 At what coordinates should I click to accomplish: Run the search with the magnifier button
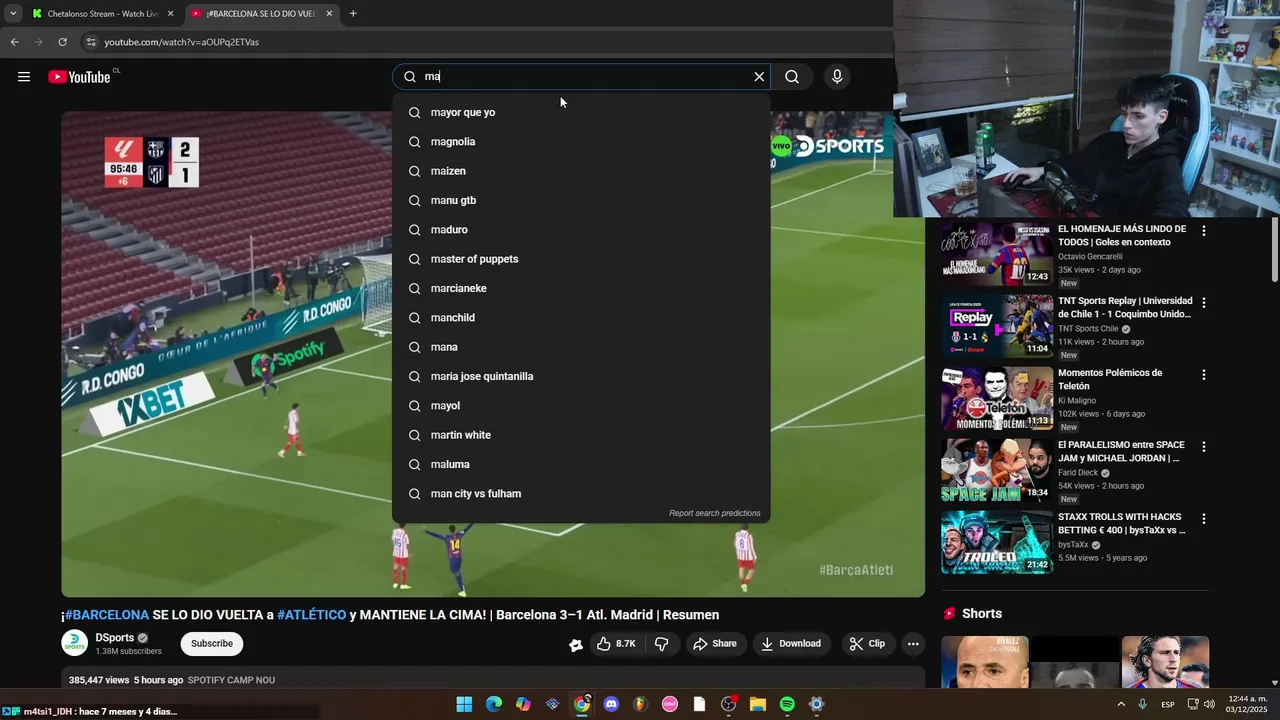[792, 77]
